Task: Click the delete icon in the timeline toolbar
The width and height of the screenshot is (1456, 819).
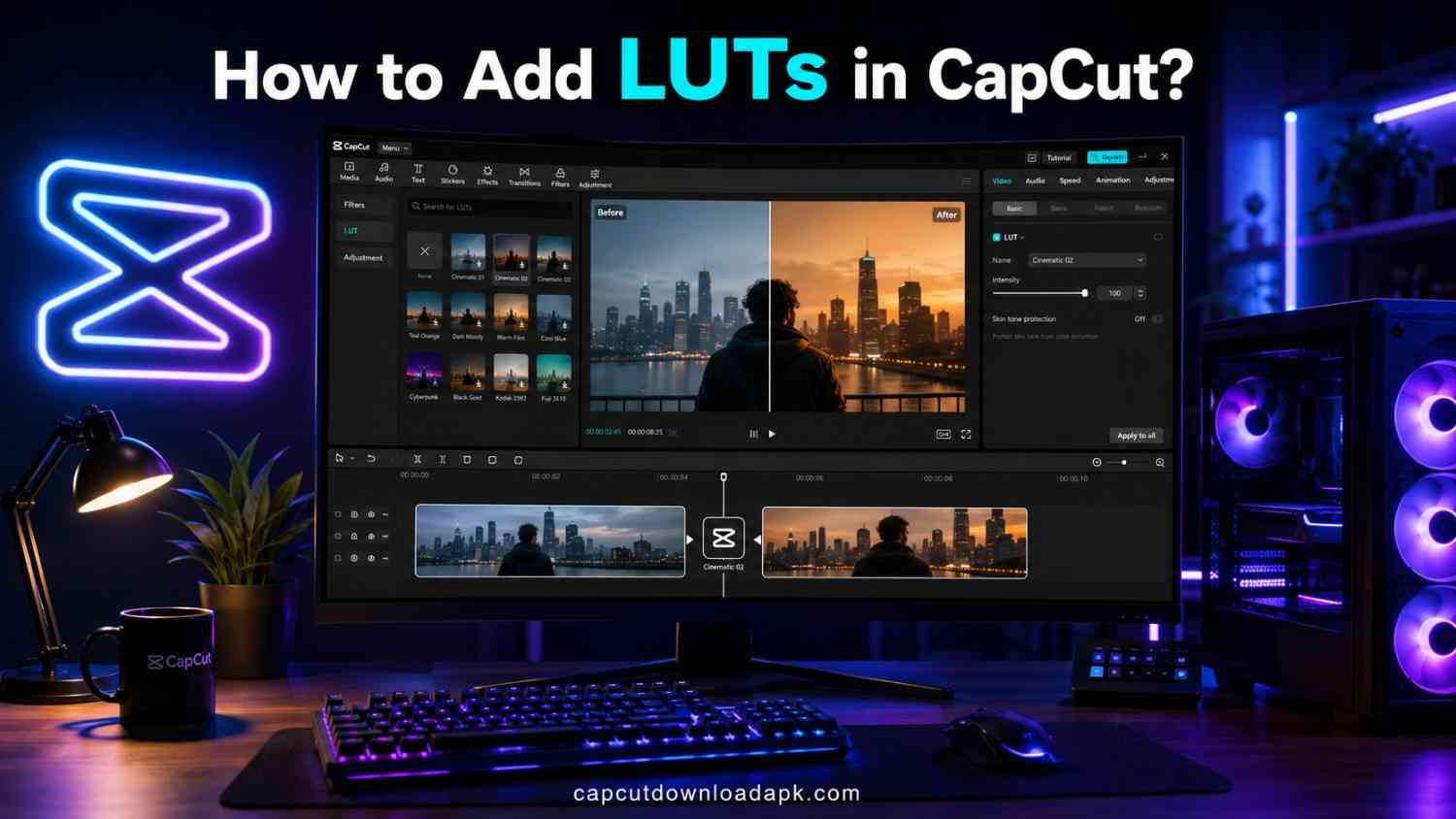Action: coord(467,459)
